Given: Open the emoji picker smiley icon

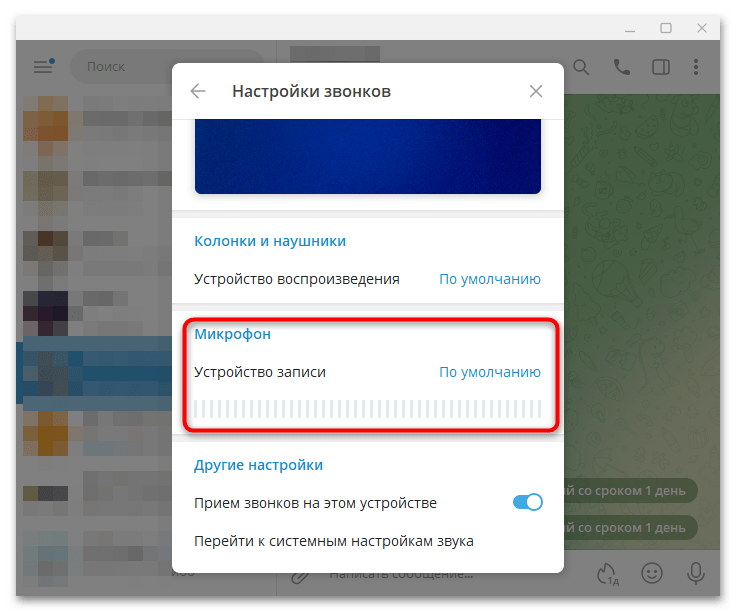Looking at the screenshot, I should click(652, 573).
